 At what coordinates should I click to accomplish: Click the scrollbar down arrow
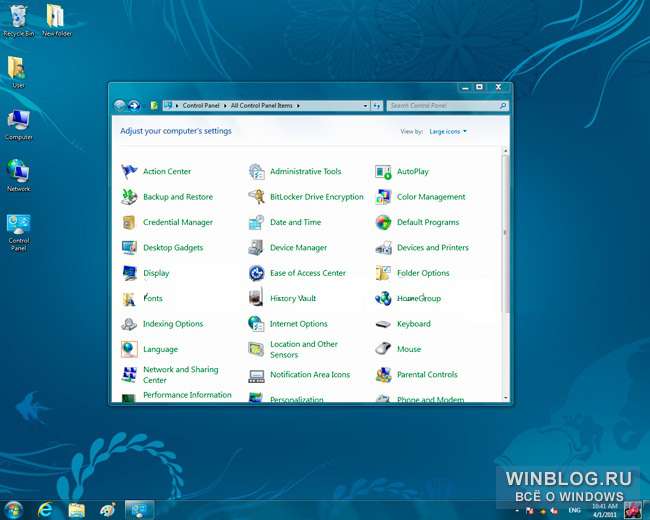point(505,398)
